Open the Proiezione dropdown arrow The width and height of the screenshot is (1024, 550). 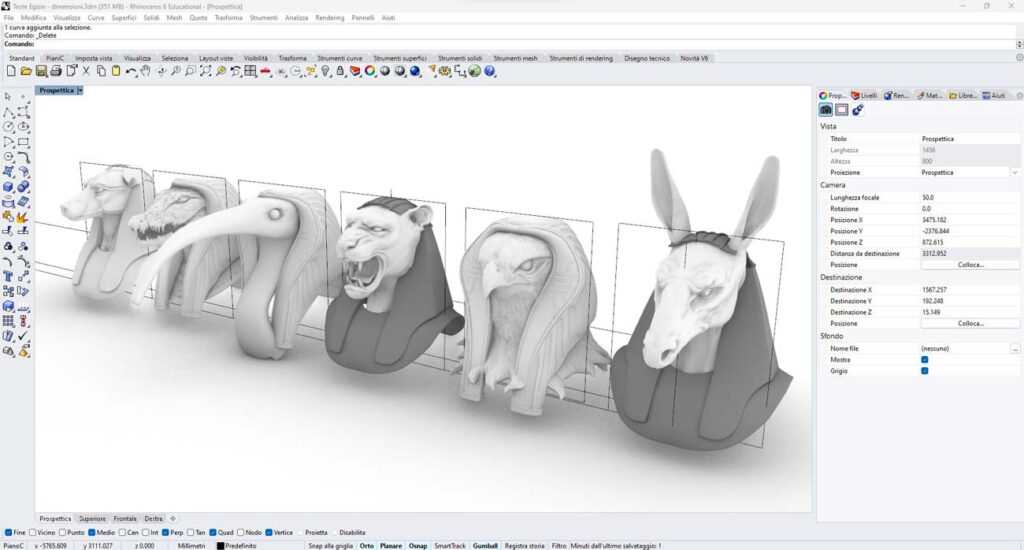[x=1015, y=172]
